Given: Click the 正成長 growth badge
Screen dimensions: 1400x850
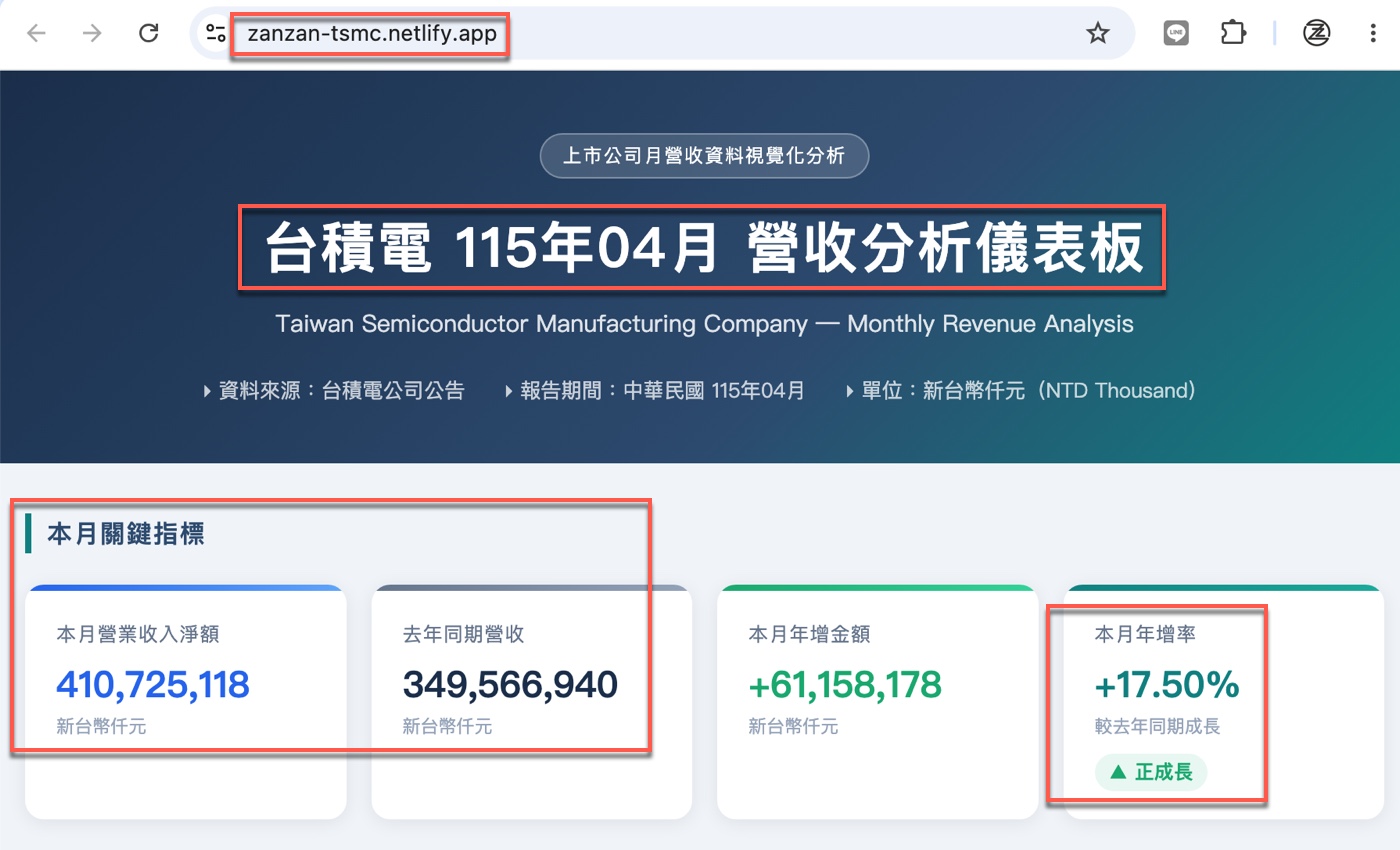Looking at the screenshot, I should (1151, 772).
